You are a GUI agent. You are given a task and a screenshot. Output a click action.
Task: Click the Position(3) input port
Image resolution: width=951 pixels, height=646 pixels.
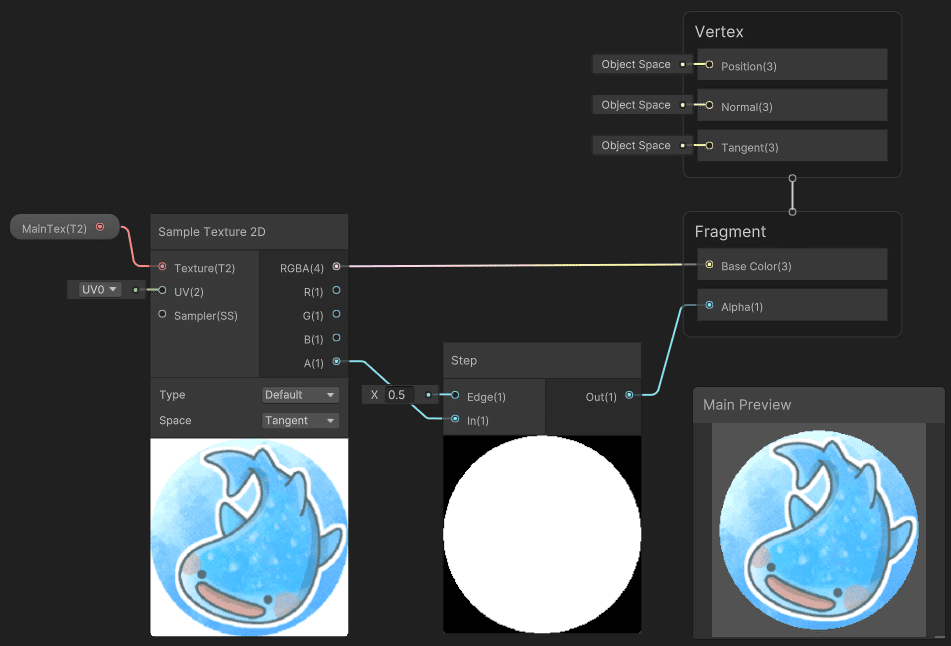tap(709, 64)
